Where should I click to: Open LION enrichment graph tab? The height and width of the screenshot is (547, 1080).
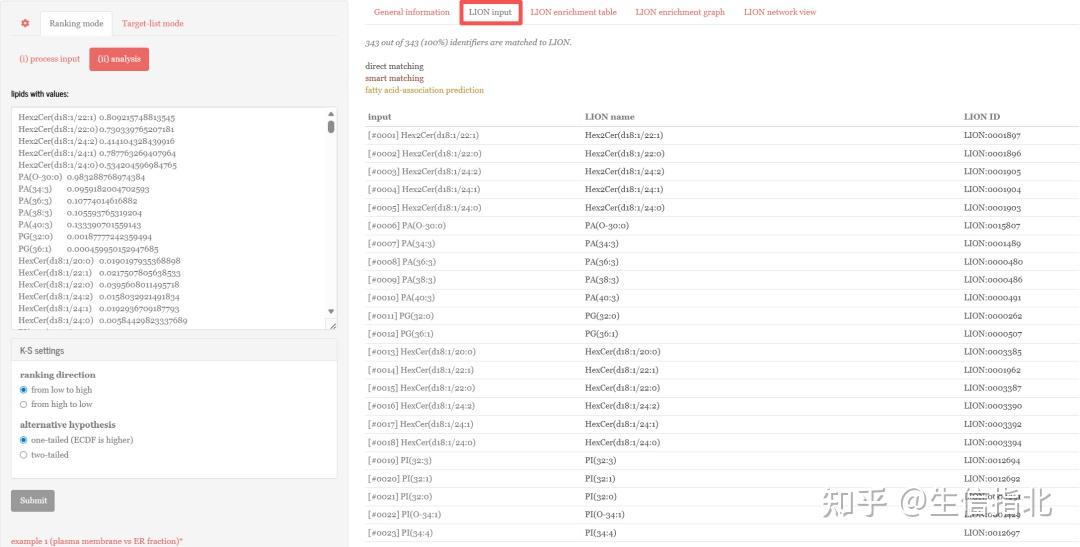pos(680,12)
